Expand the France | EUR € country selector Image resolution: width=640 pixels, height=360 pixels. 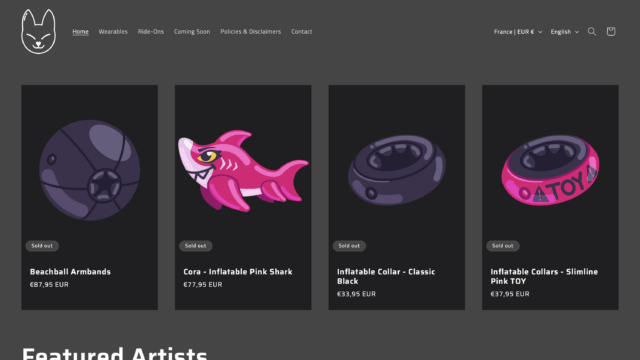518,31
